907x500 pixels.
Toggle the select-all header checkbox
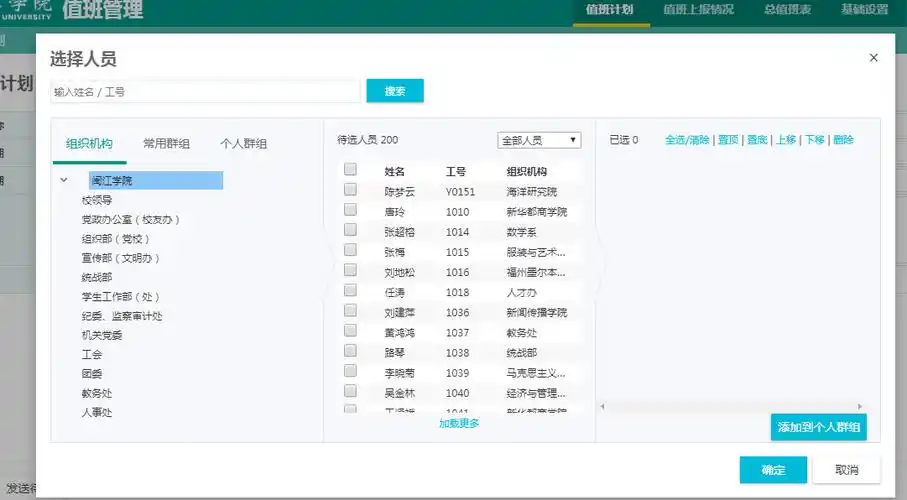[x=350, y=169]
